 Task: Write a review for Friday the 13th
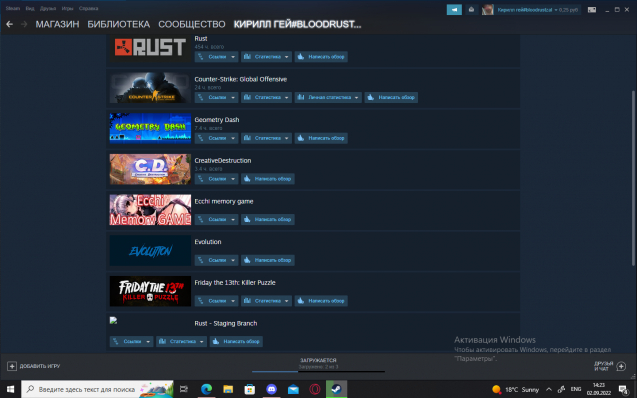[x=321, y=301]
